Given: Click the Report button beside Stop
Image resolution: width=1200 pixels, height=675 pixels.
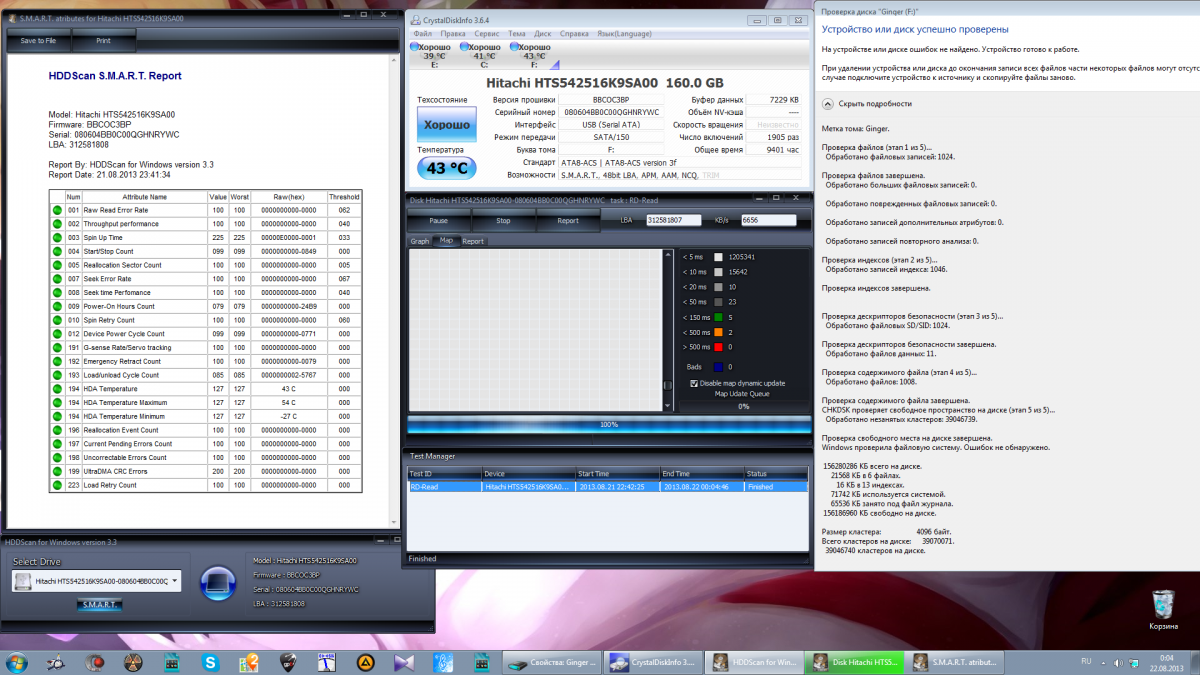Looking at the screenshot, I should point(568,220).
